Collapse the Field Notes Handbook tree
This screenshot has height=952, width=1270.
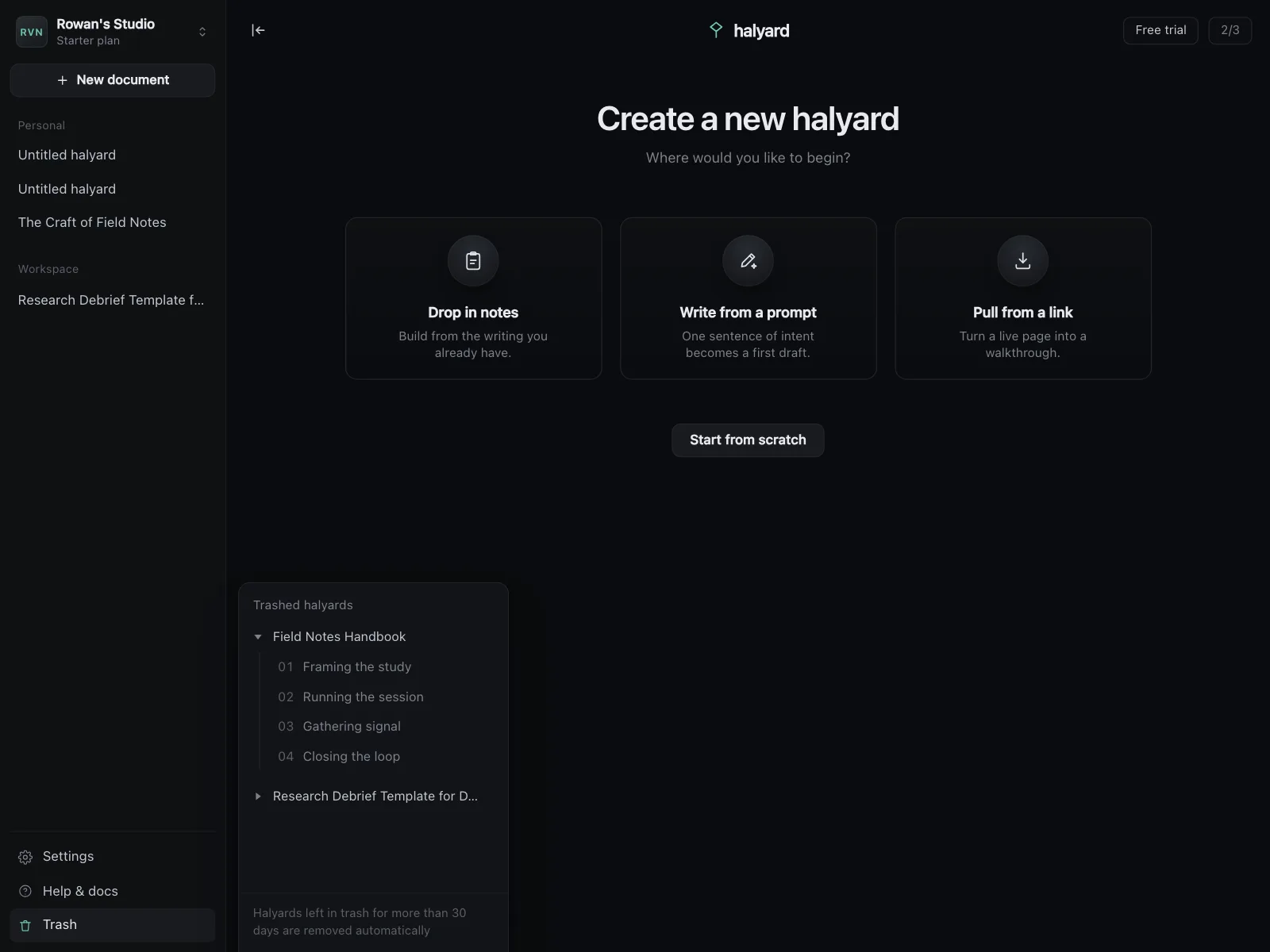pos(258,637)
